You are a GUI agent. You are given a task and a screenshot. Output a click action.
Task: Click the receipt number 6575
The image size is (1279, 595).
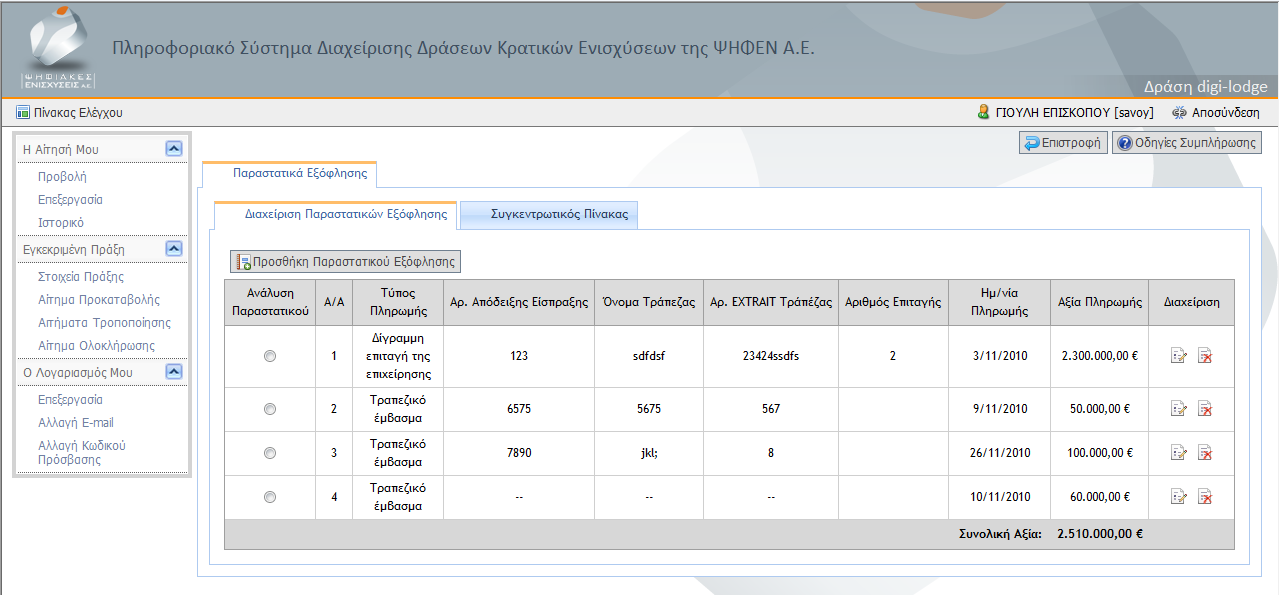tap(519, 409)
